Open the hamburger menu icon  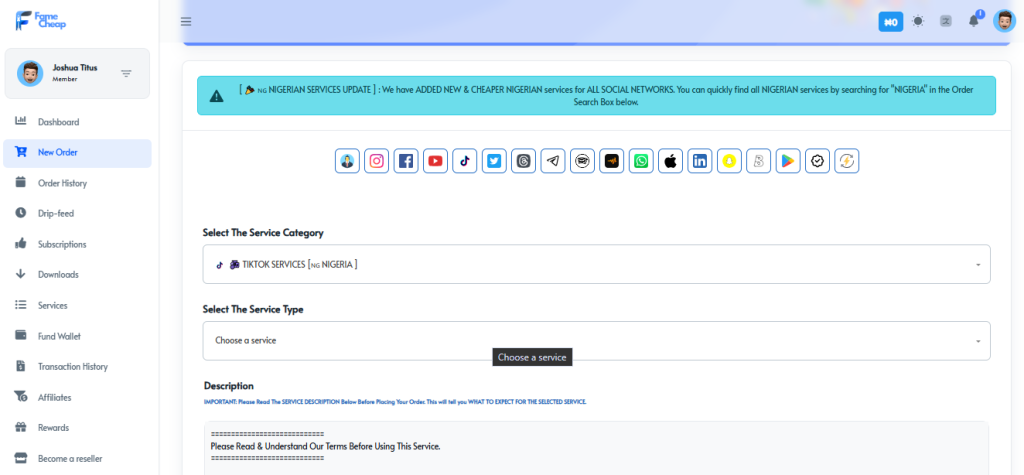pyautogui.click(x=186, y=22)
